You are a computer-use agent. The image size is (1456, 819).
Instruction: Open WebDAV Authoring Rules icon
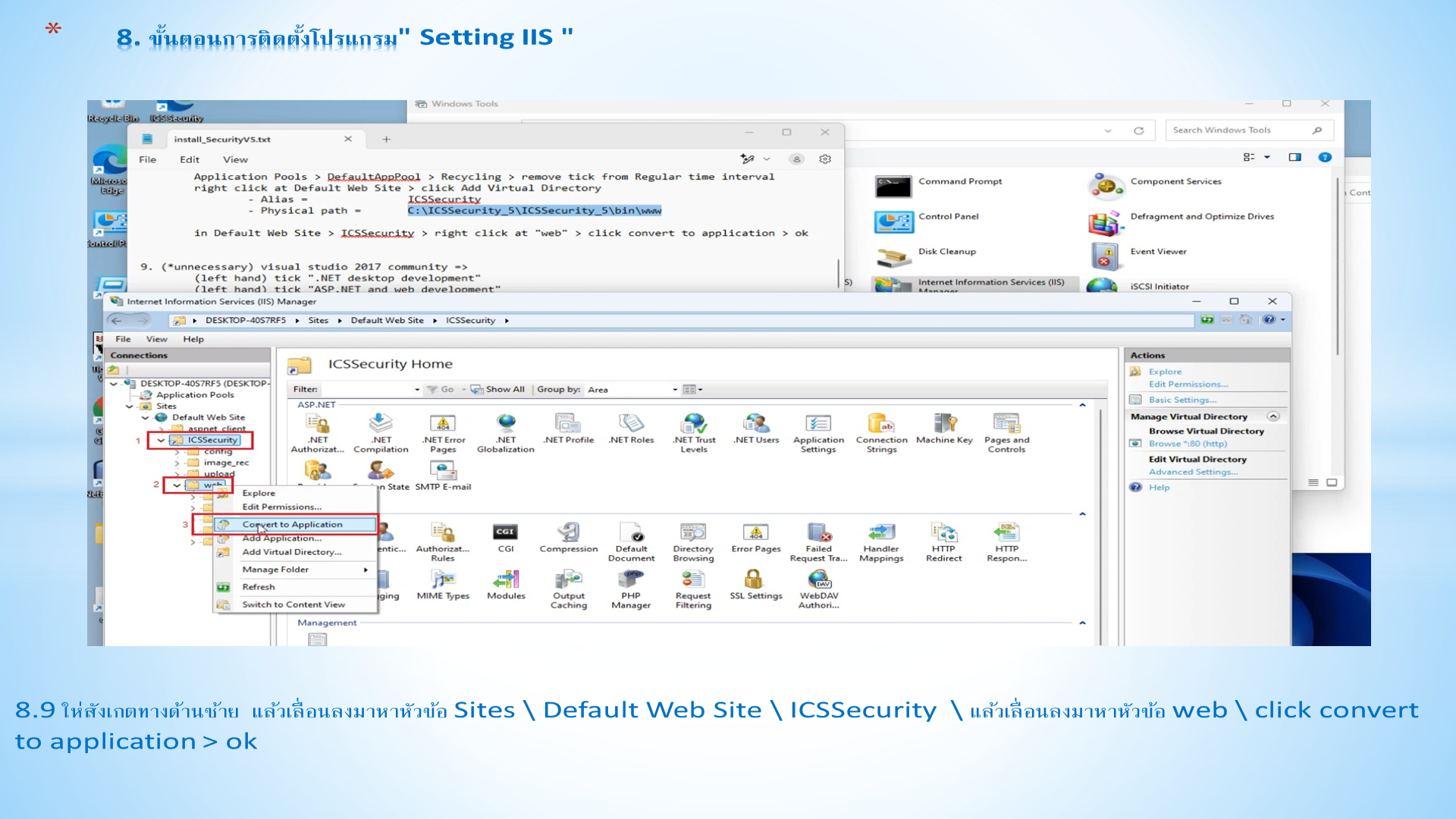coord(819,589)
